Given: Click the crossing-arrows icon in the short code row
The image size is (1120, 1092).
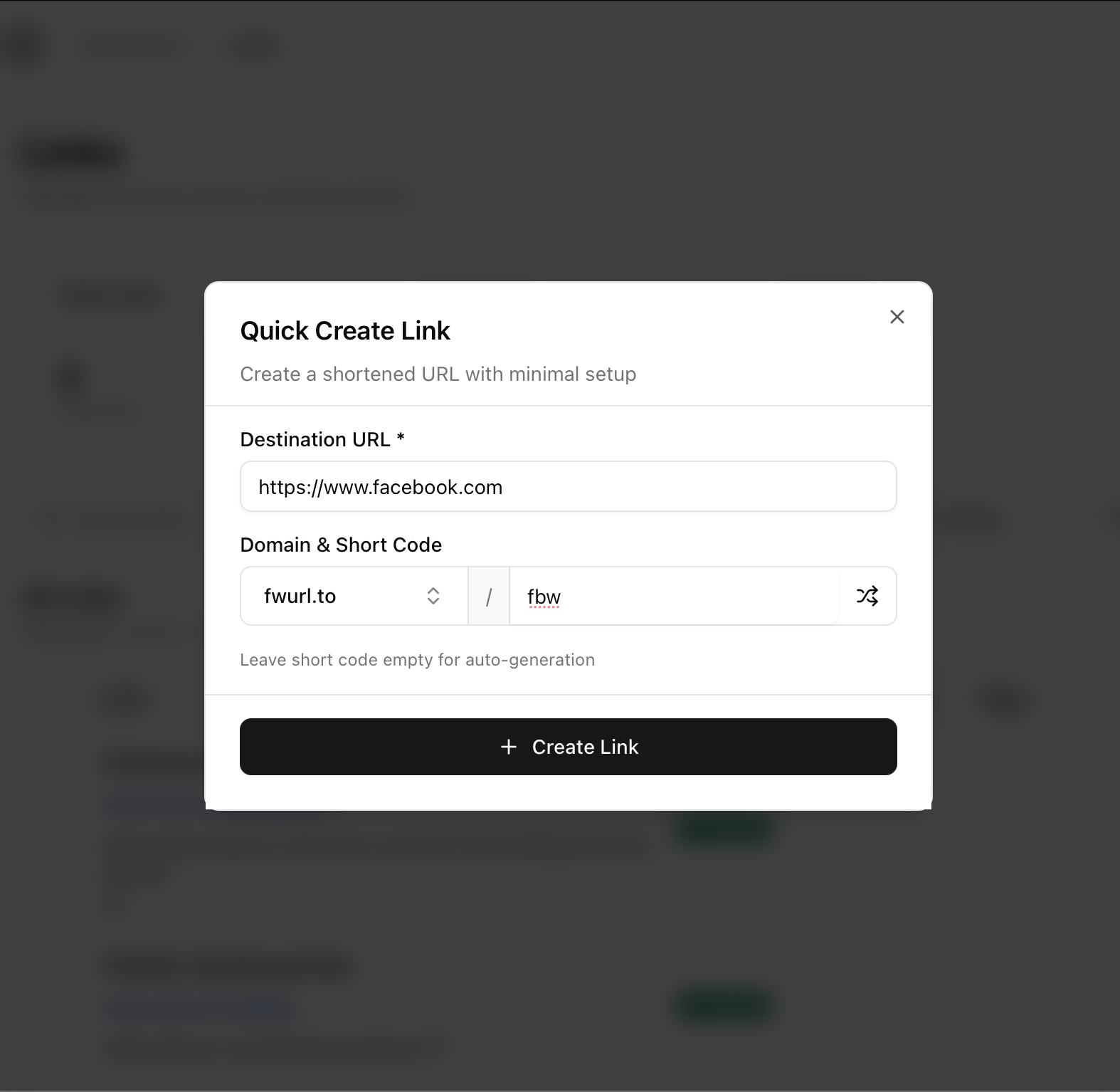Looking at the screenshot, I should 868,596.
